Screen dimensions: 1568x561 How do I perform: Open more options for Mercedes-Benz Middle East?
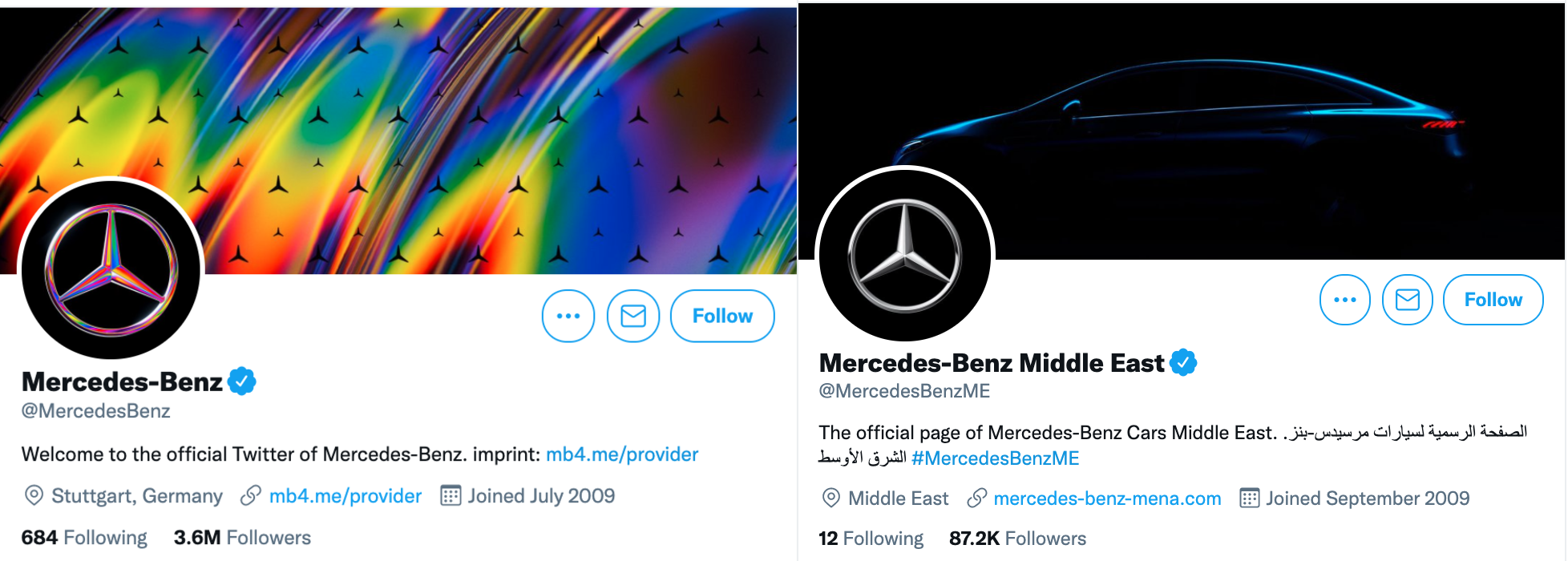click(1344, 300)
